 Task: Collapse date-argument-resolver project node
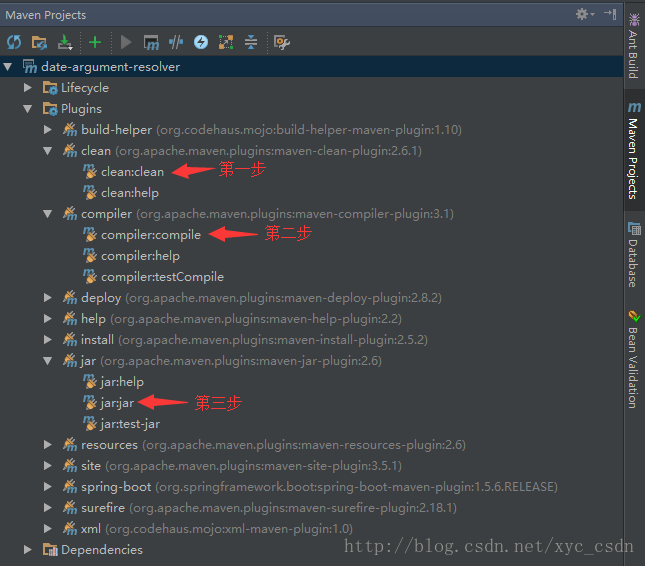tap(8, 67)
